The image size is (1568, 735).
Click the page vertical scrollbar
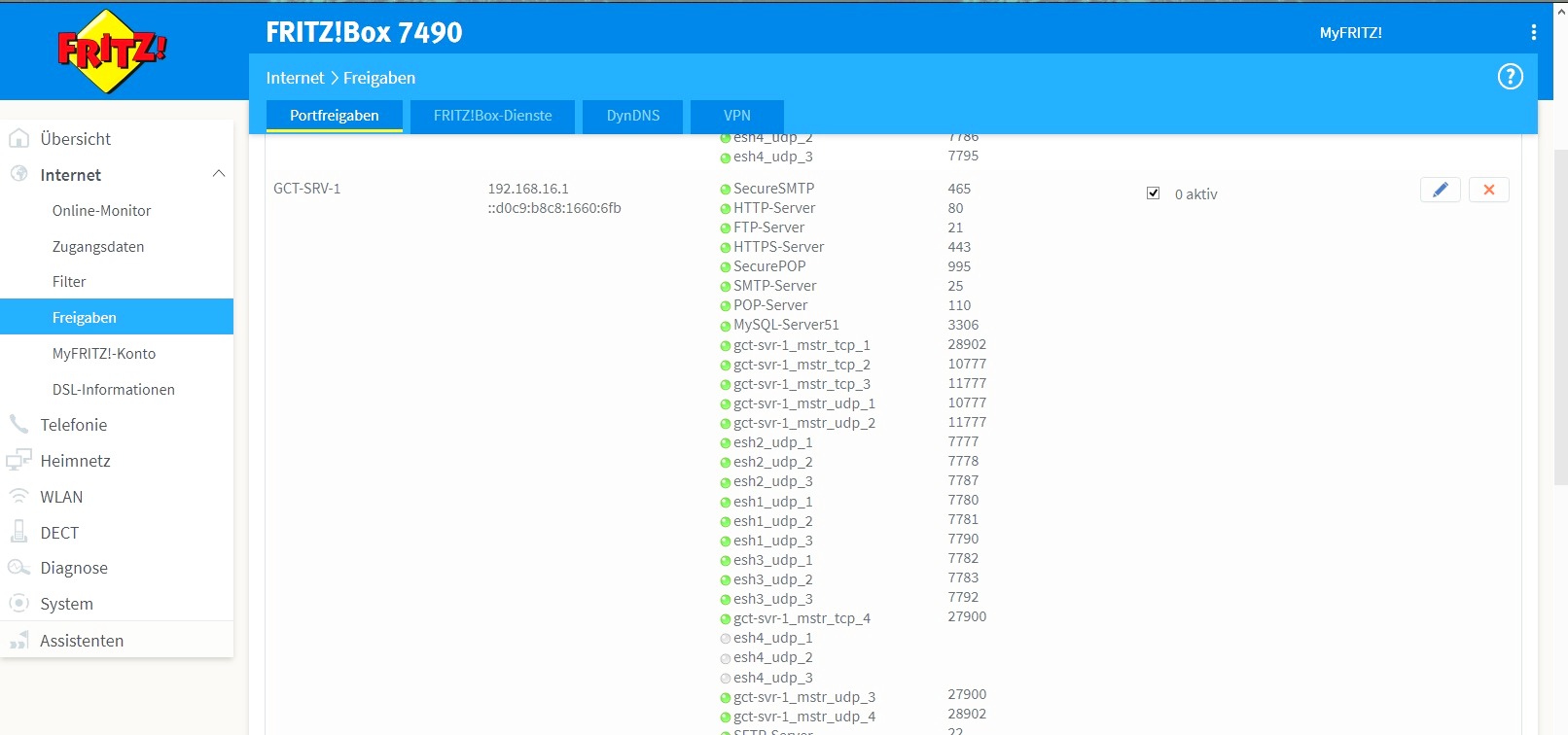click(1560, 316)
